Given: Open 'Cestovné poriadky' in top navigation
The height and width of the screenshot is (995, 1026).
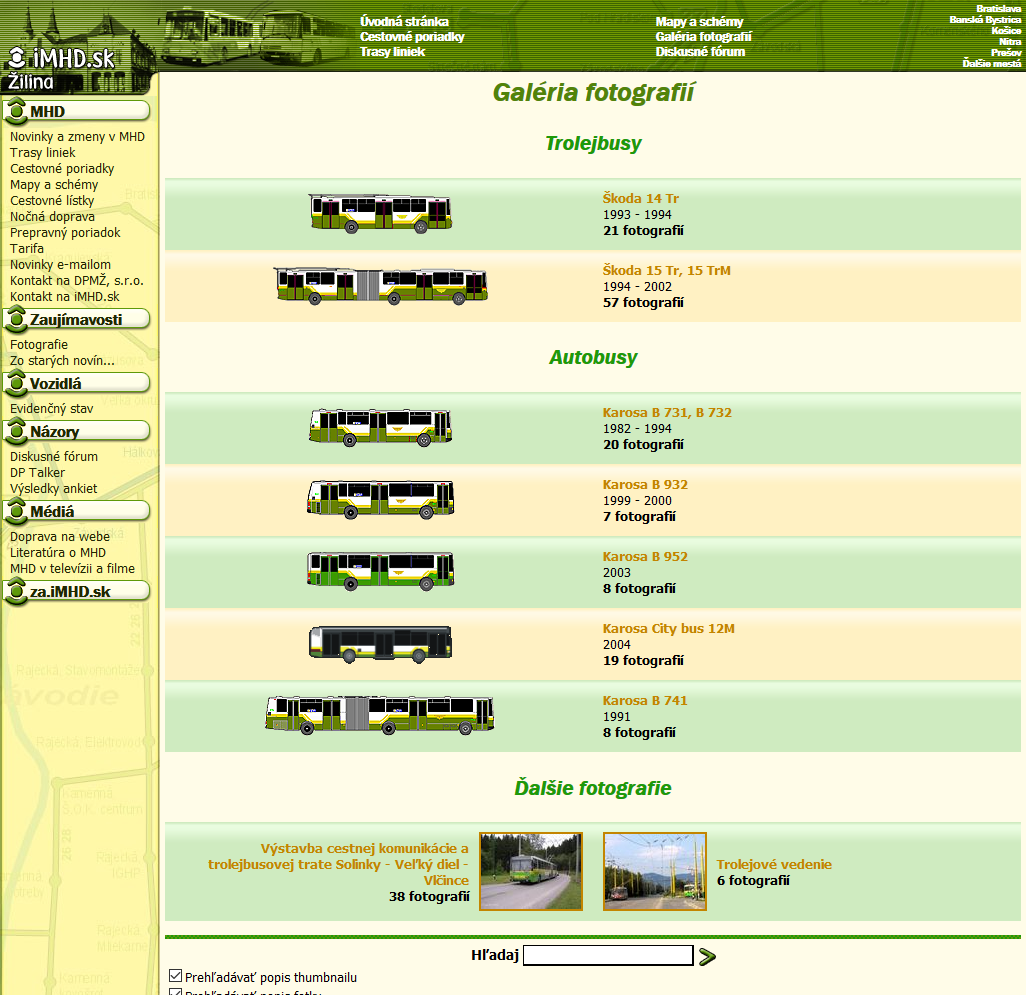Looking at the screenshot, I should (x=412, y=37).
